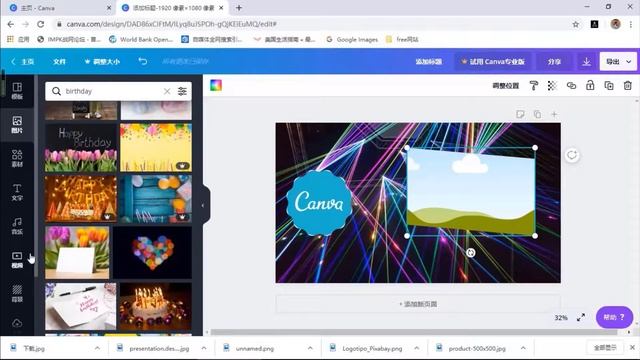
Task: Click the Try Canva Pro button
Action: pos(493,62)
